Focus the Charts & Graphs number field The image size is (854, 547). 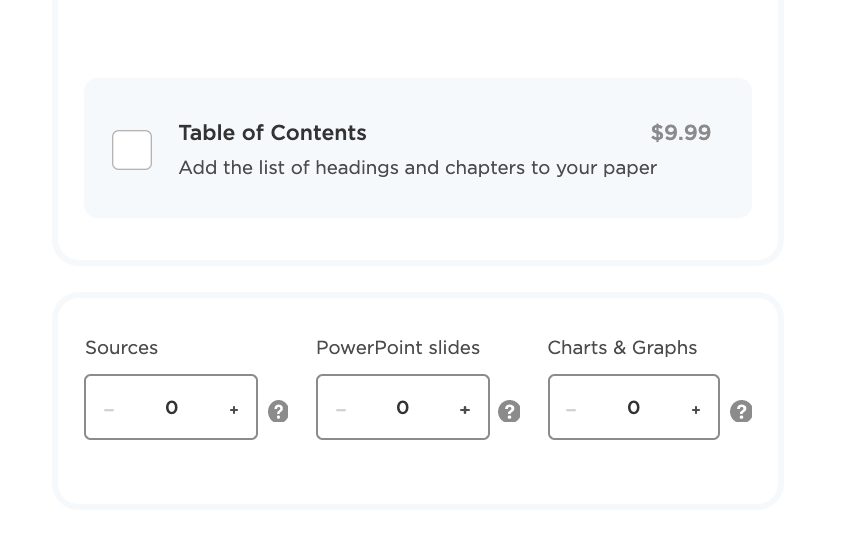pyautogui.click(x=633, y=408)
